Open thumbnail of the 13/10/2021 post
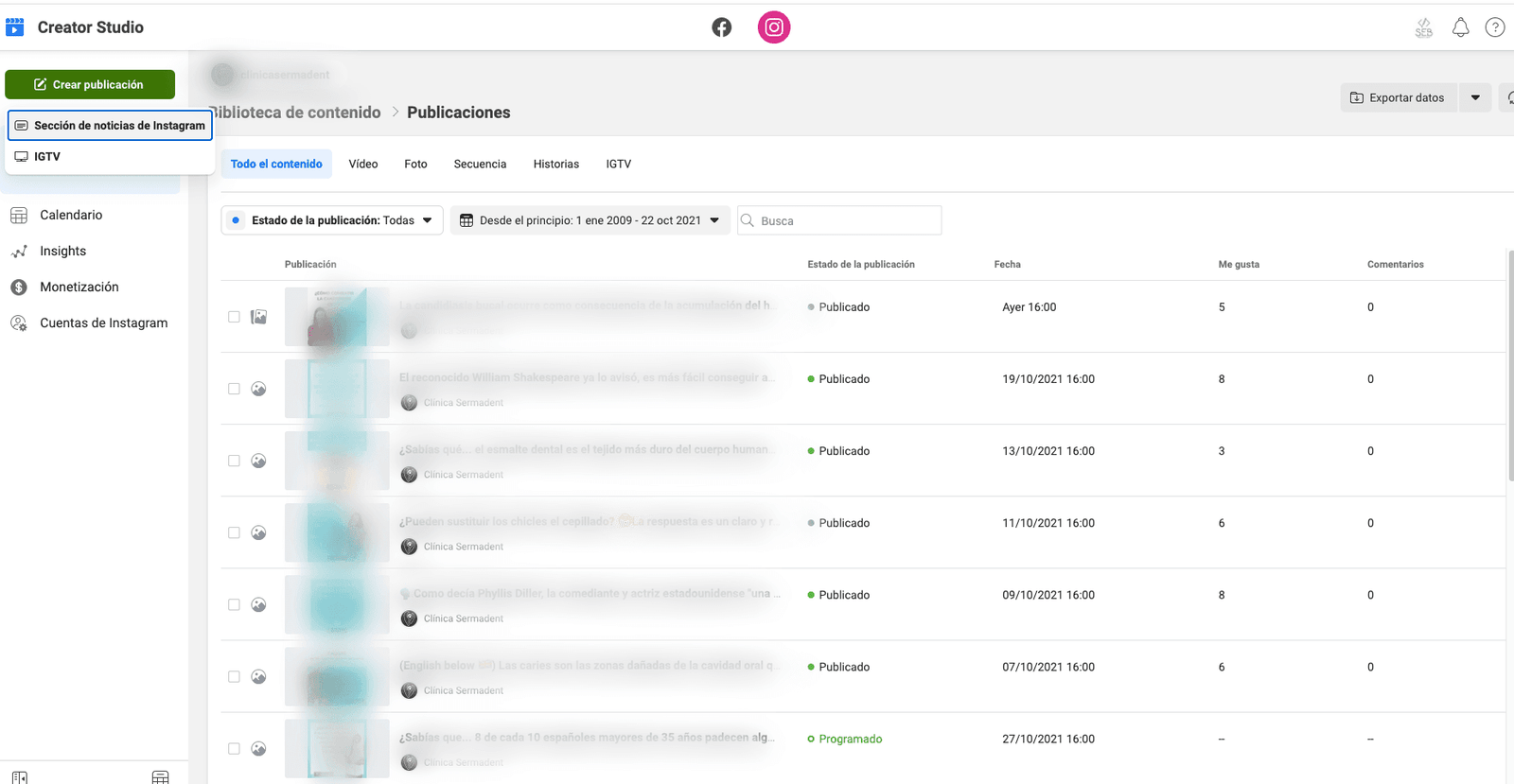Image resolution: width=1514 pixels, height=784 pixels. click(x=337, y=461)
